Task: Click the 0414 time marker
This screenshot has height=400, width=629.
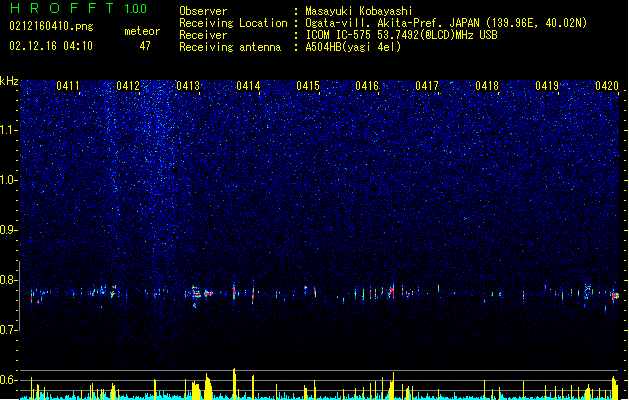Action: (248, 86)
